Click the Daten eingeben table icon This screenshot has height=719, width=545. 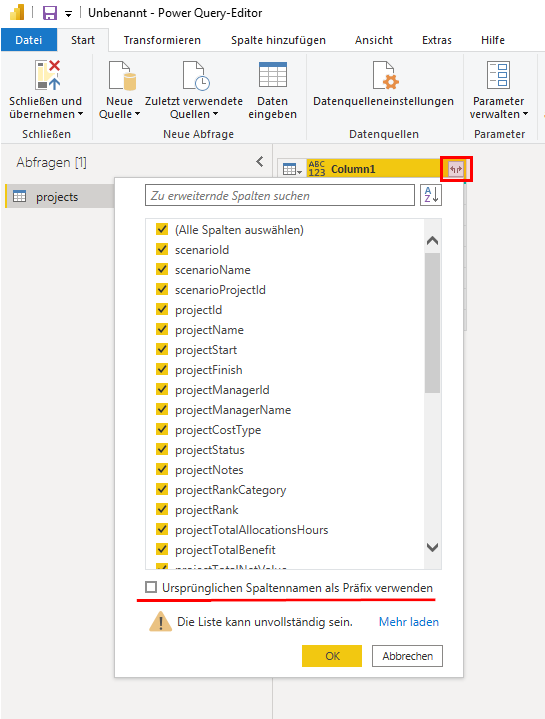click(273, 75)
